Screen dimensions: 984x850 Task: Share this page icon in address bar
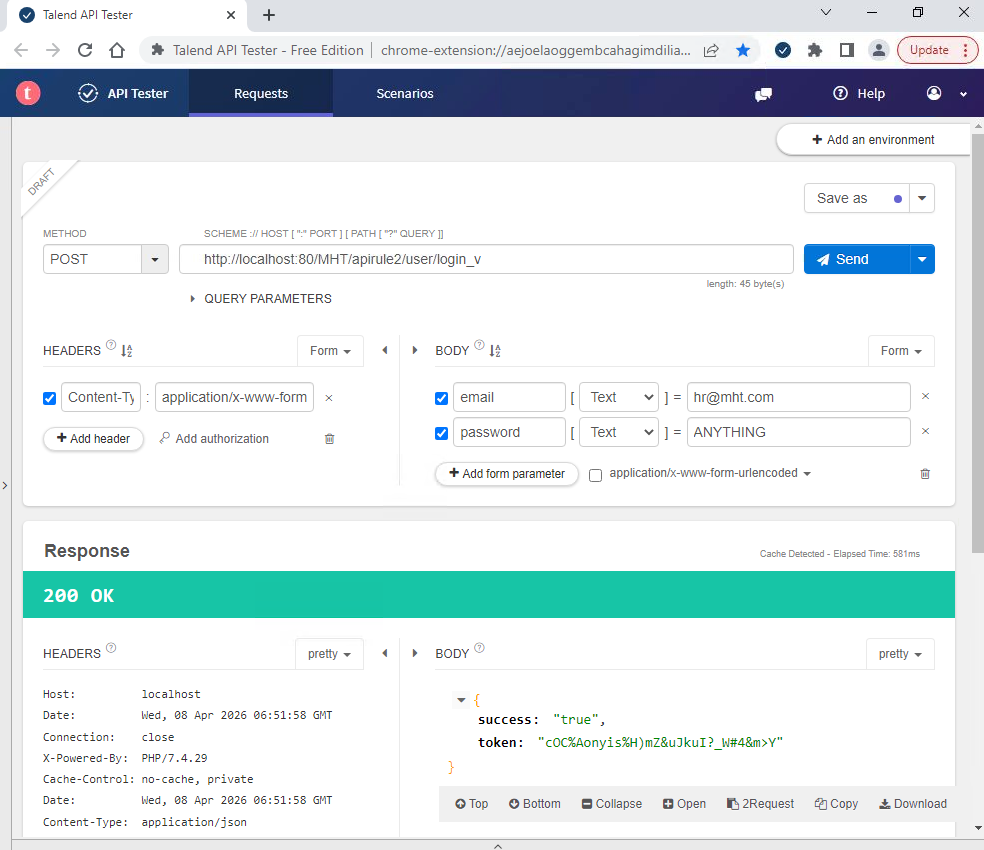pyautogui.click(x=711, y=50)
